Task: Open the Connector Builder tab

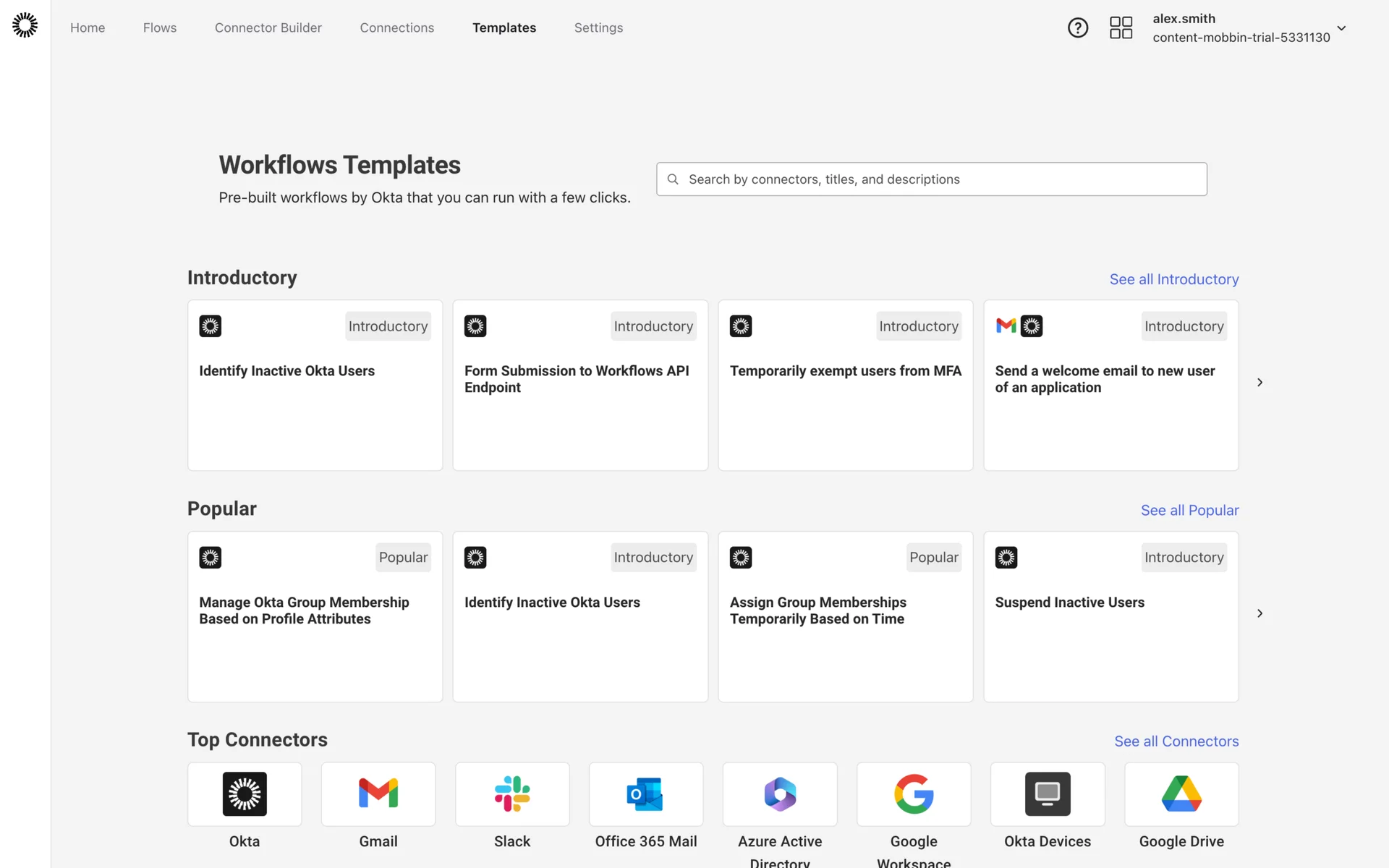Action: pyautogui.click(x=268, y=27)
